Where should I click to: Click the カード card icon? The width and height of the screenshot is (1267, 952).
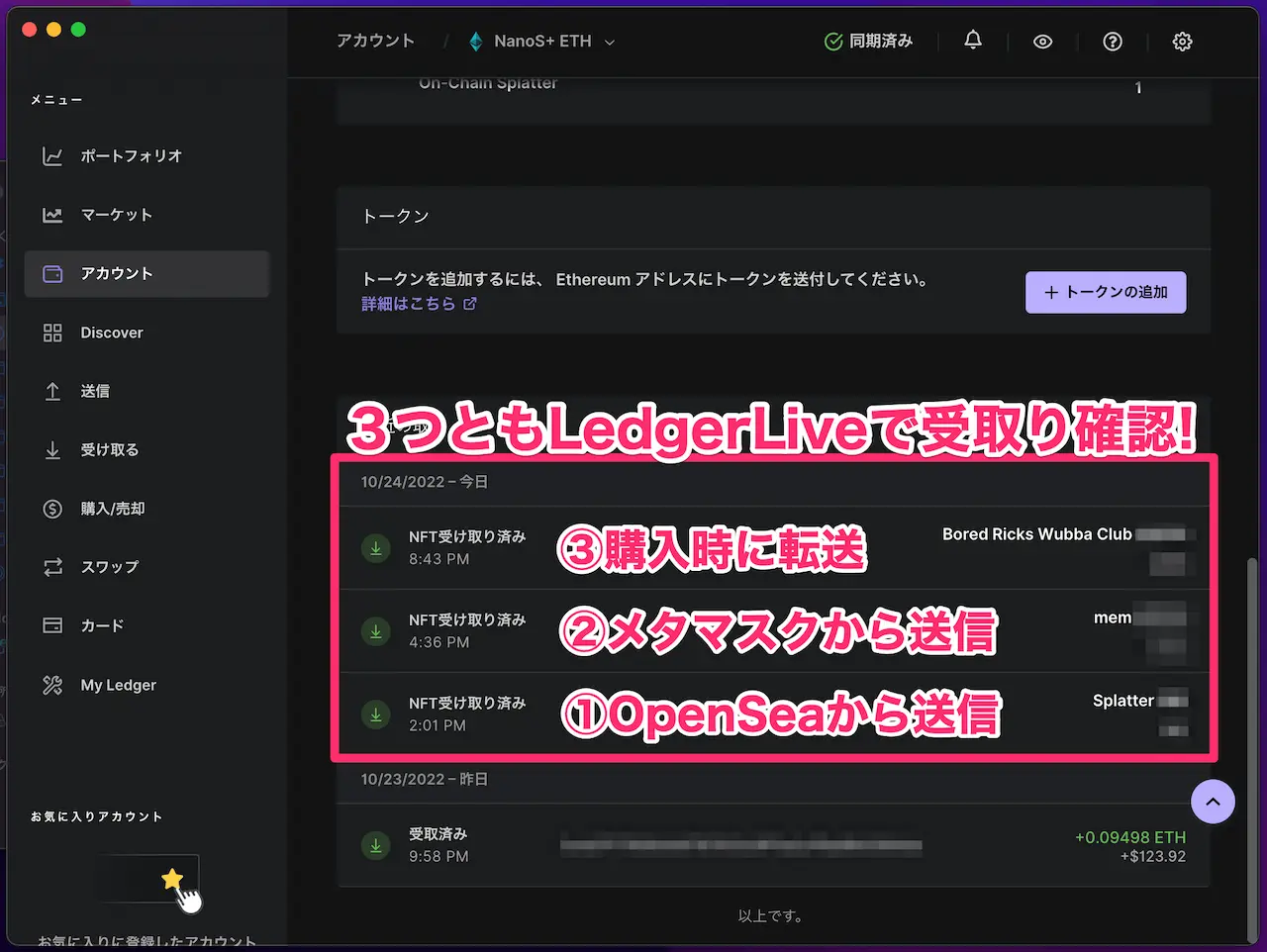[x=52, y=625]
